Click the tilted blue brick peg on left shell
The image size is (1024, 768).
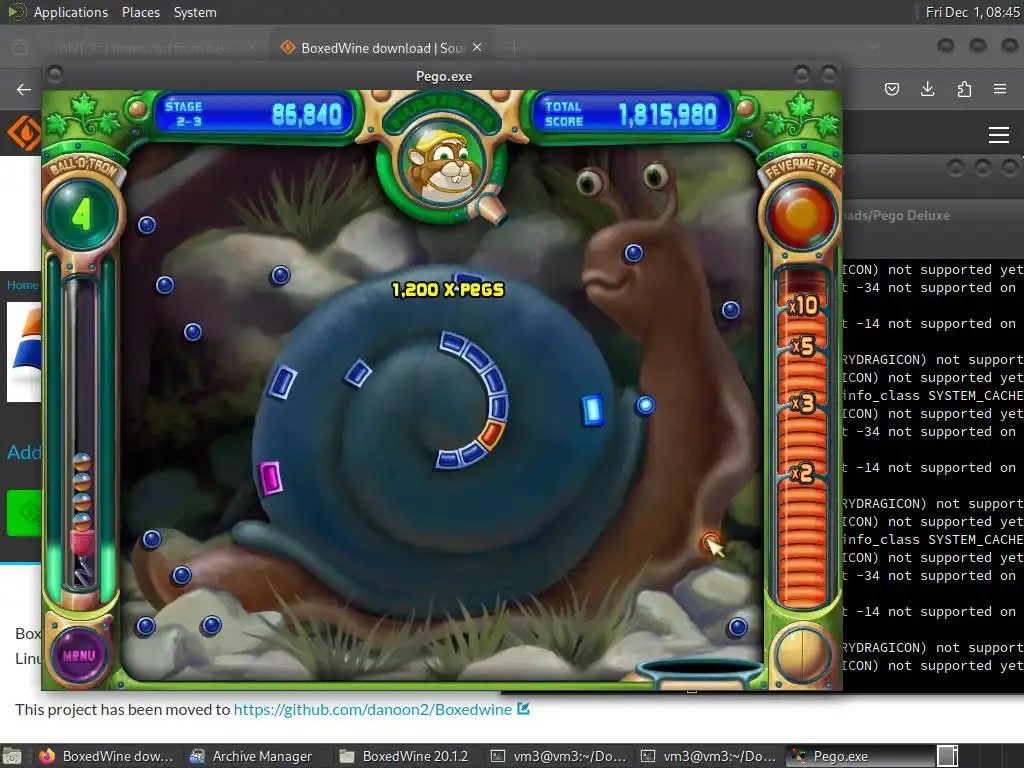283,382
